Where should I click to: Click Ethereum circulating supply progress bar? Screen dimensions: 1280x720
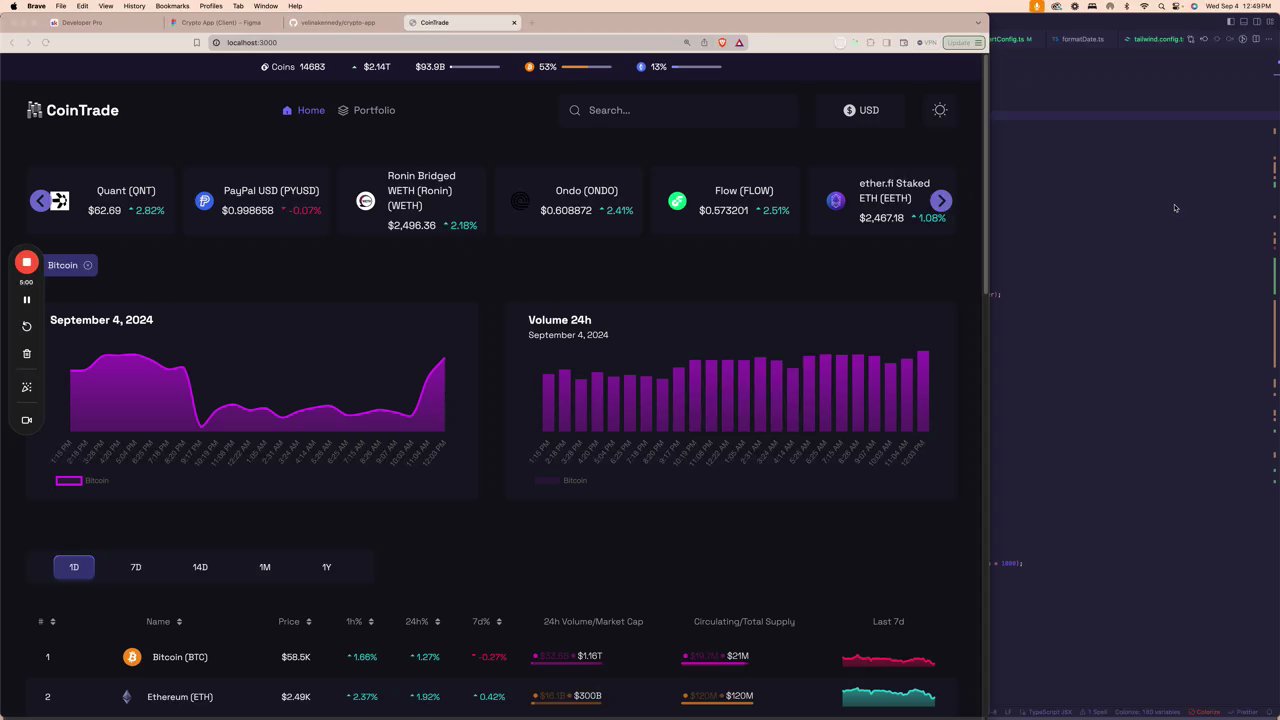click(717, 704)
